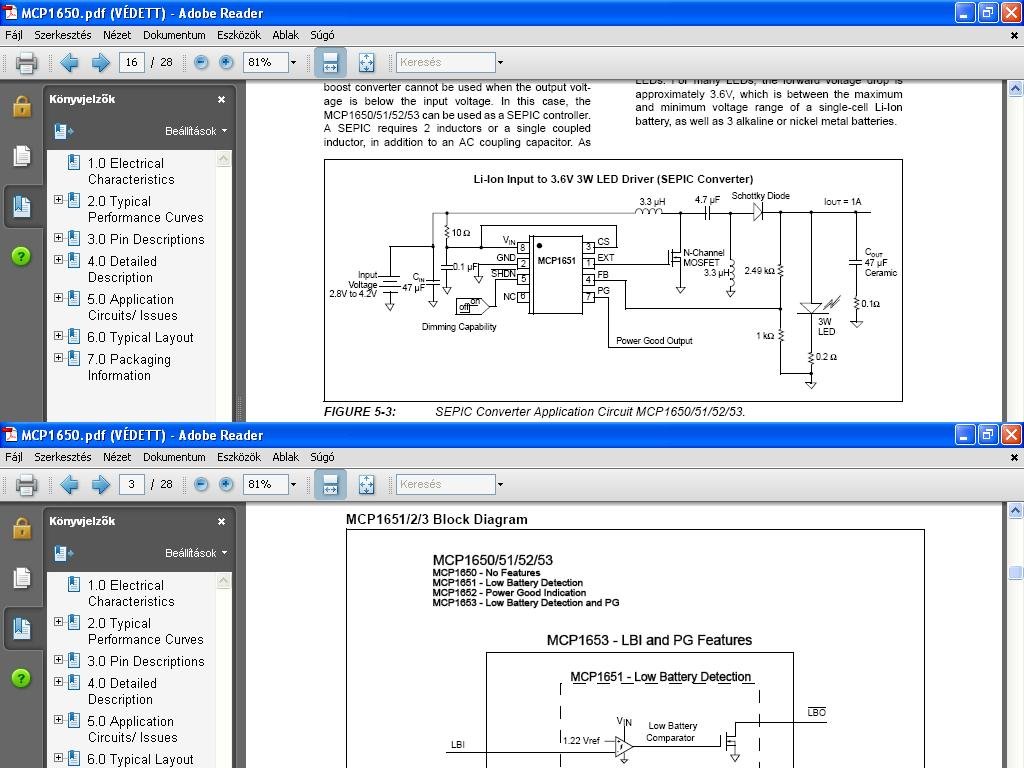Zoom out in bottom Adobe Reader window
The width and height of the screenshot is (1024, 768).
pos(201,485)
